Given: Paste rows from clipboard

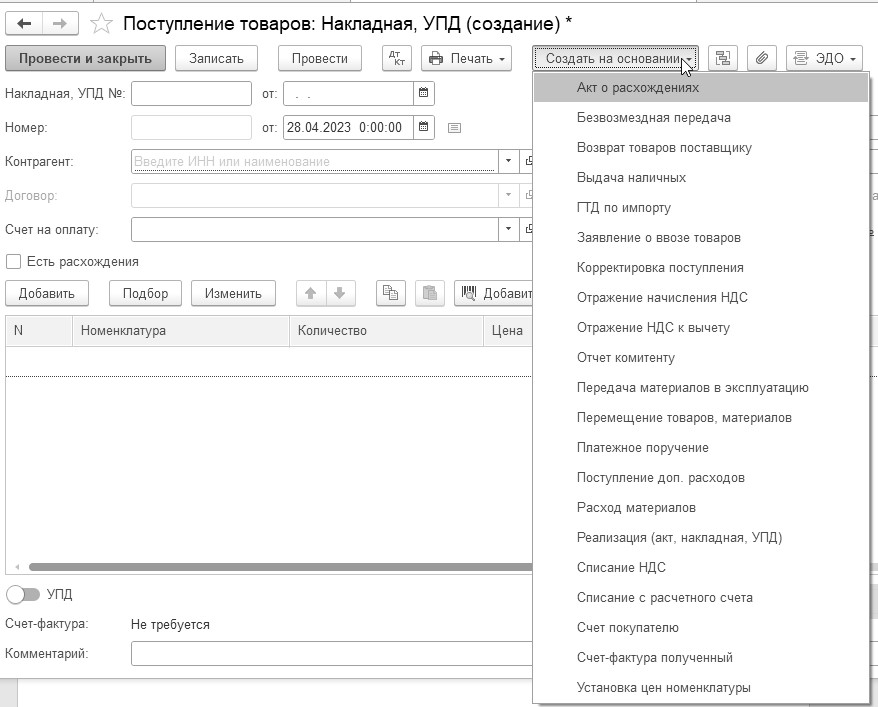Looking at the screenshot, I should [429, 293].
